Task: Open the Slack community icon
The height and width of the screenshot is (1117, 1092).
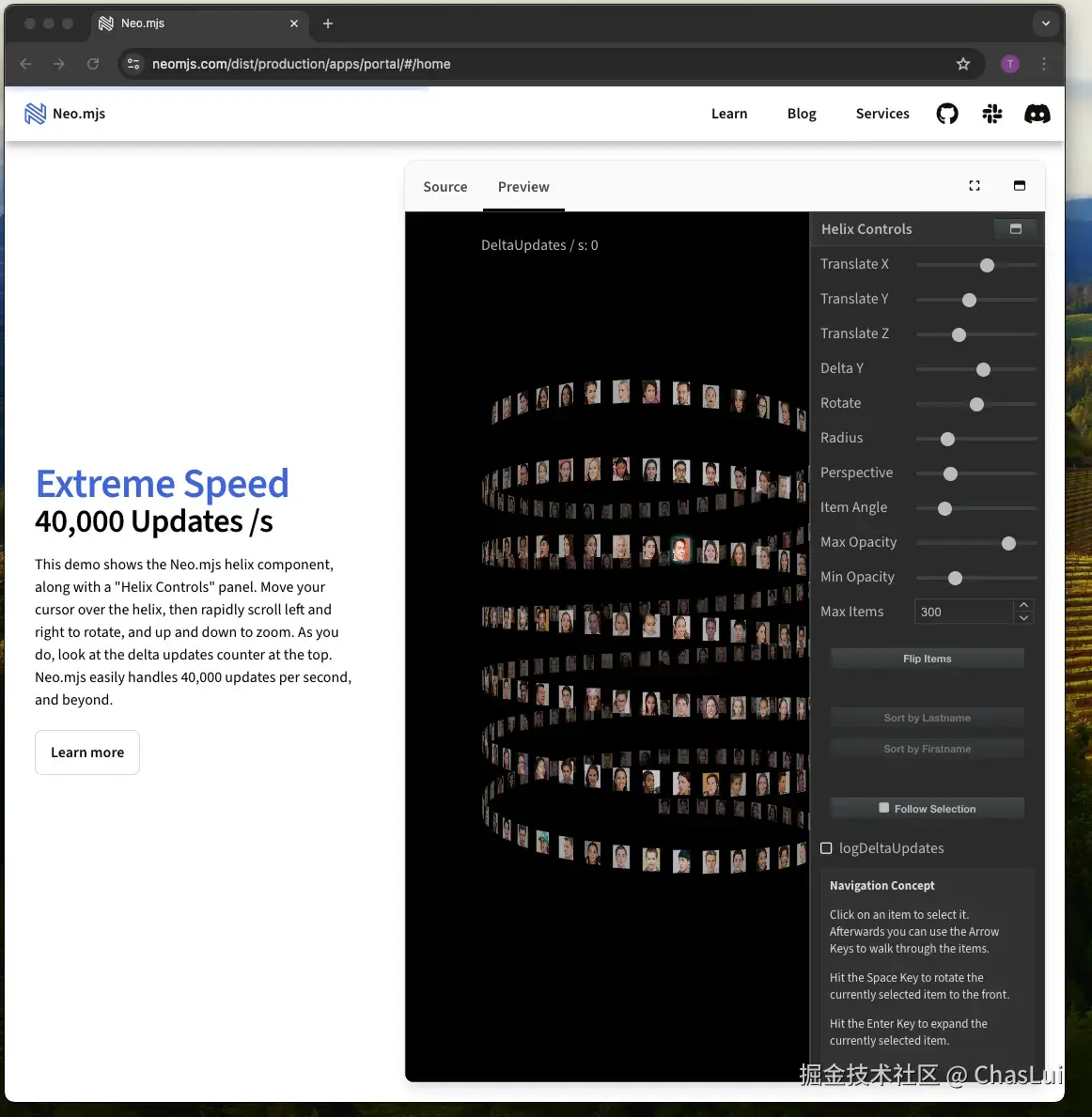Action: click(992, 114)
